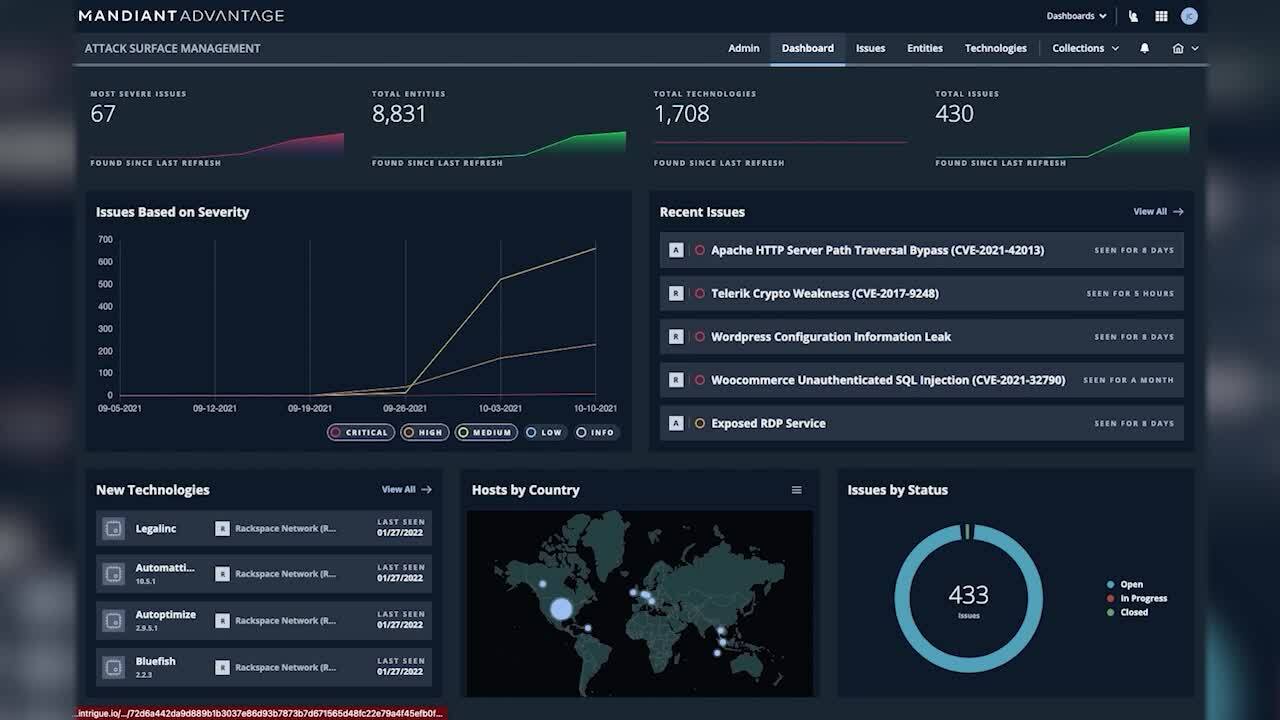Click the Mandiant Advantage logo
This screenshot has height=720, width=1280.
tap(181, 16)
